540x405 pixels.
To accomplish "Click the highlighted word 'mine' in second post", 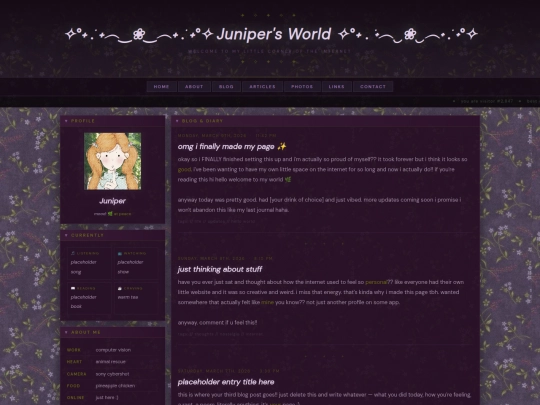I will (268, 302).
